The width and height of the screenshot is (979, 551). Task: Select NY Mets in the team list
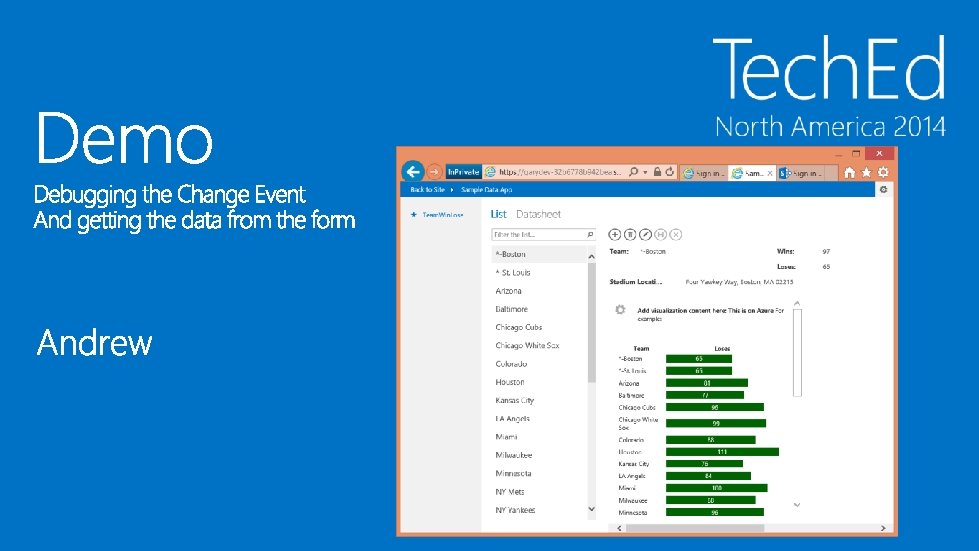[x=539, y=492]
